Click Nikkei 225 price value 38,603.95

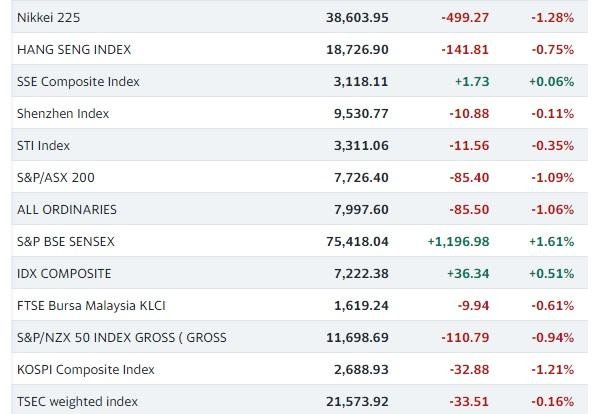click(357, 18)
